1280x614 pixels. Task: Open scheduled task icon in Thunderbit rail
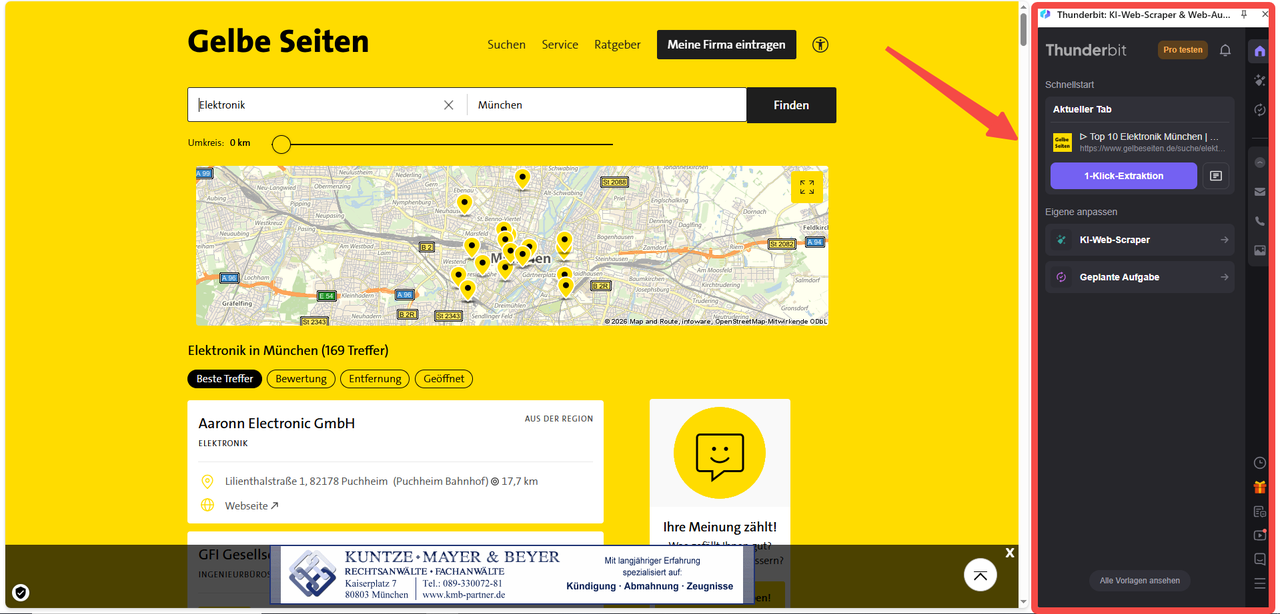[x=1260, y=110]
